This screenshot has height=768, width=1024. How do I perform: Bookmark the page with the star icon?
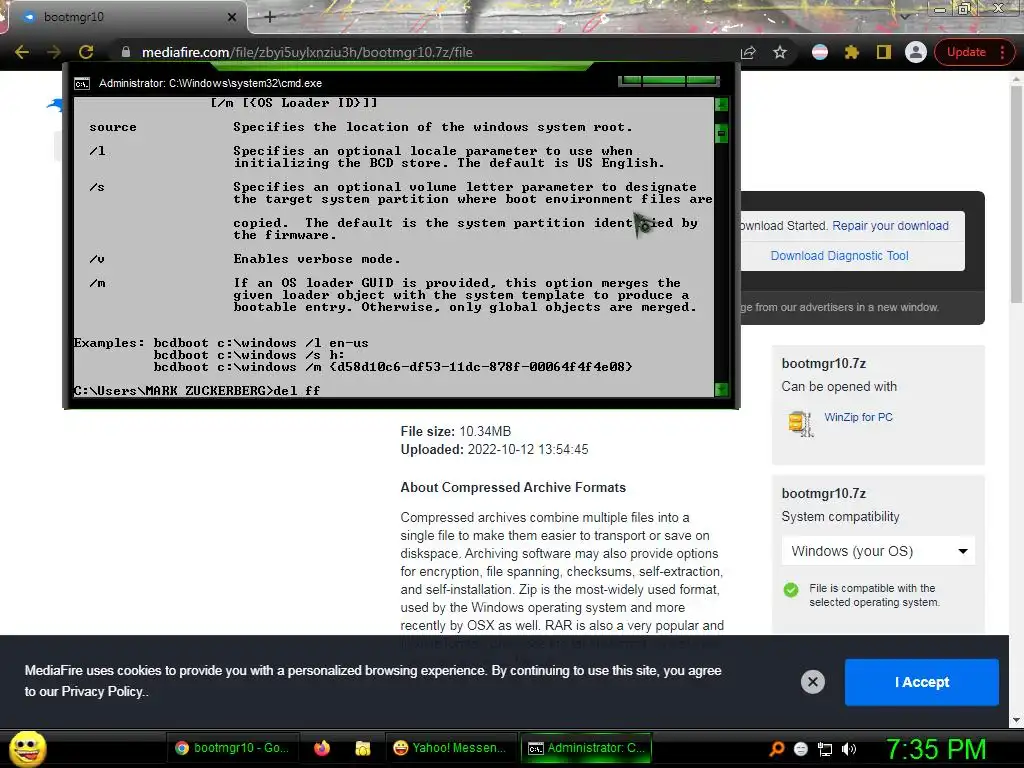tap(780, 52)
